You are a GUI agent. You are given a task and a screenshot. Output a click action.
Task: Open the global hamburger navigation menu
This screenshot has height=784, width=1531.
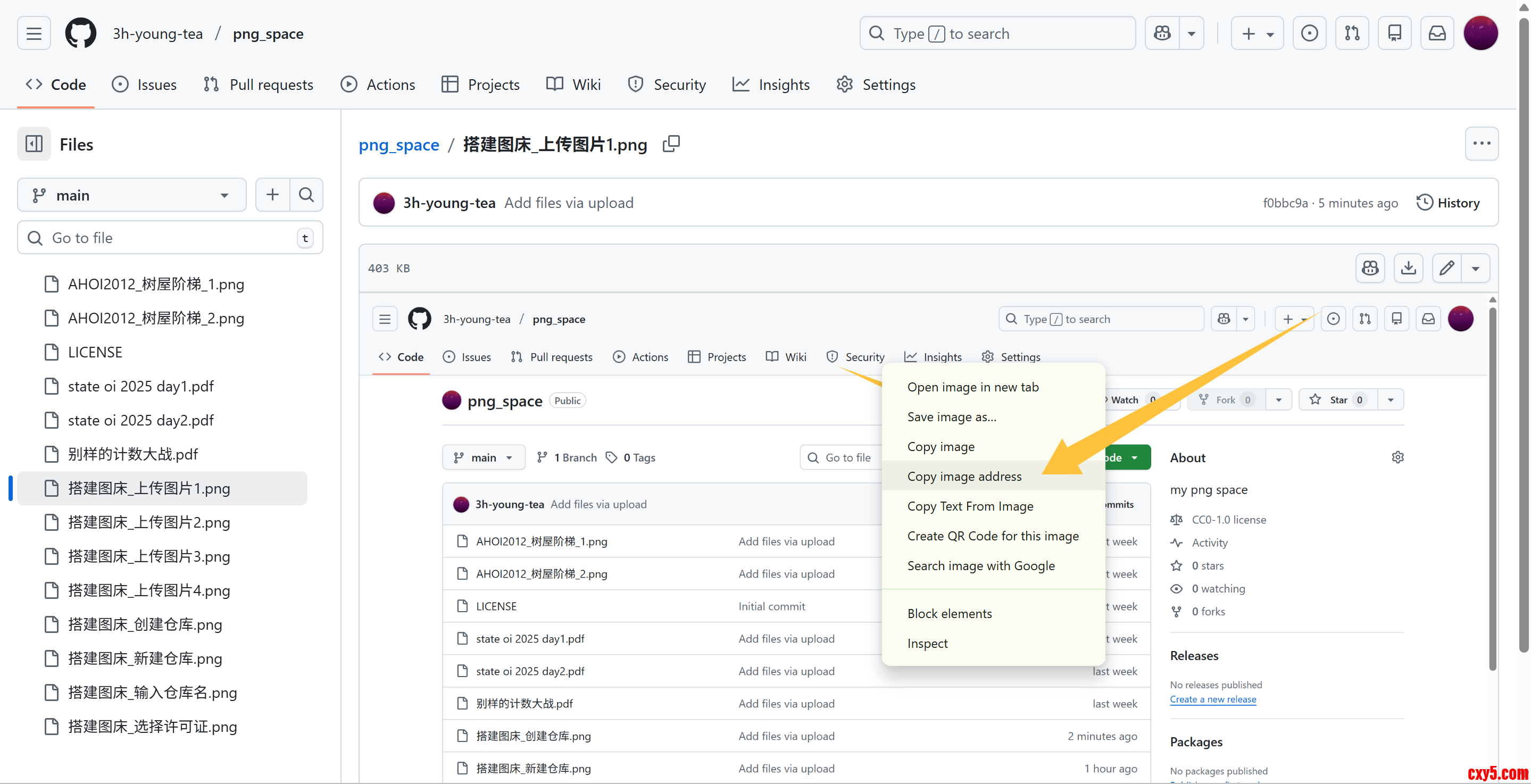[x=34, y=34]
